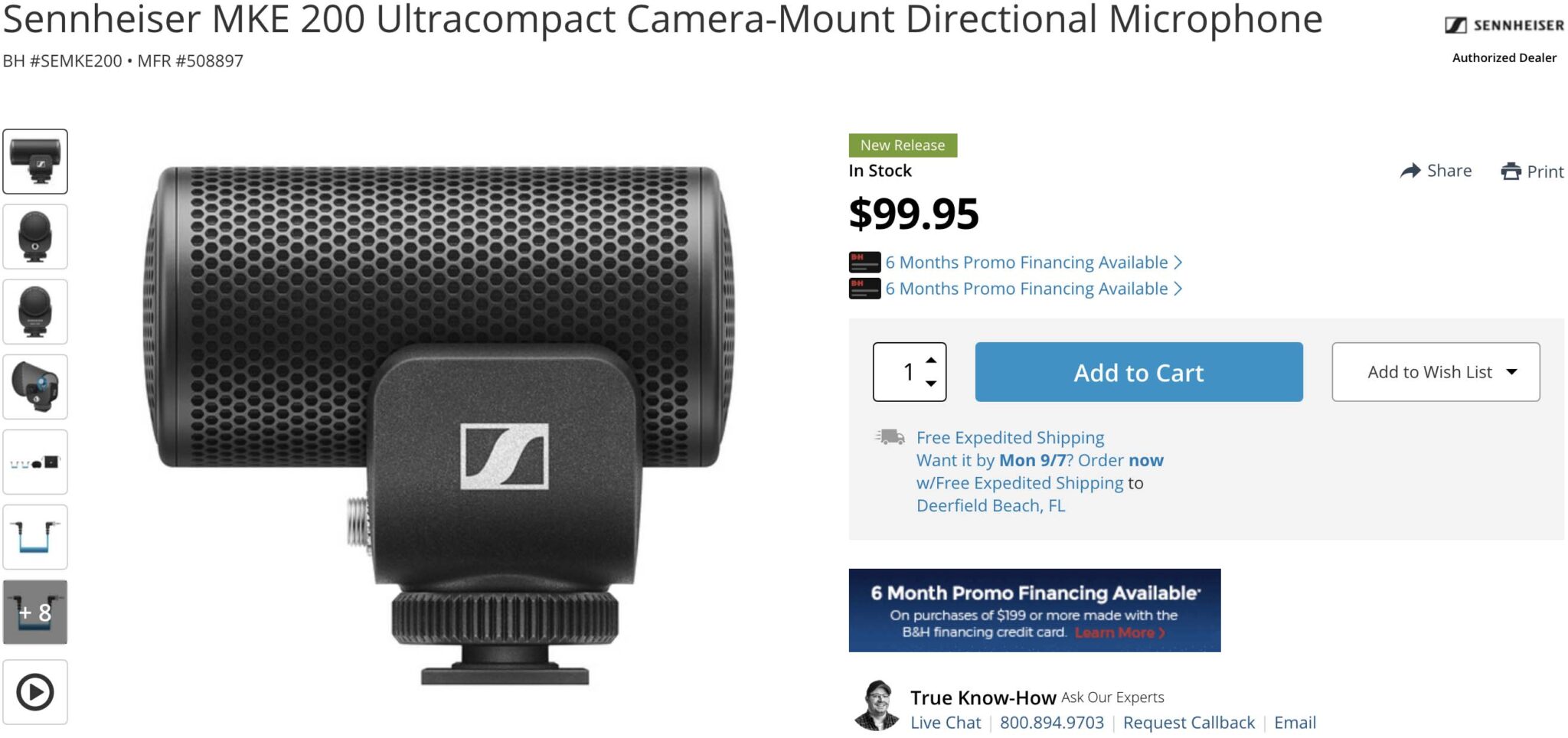1568x738 pixels.
Task: Click the Email expert link
Action: [x=1295, y=723]
